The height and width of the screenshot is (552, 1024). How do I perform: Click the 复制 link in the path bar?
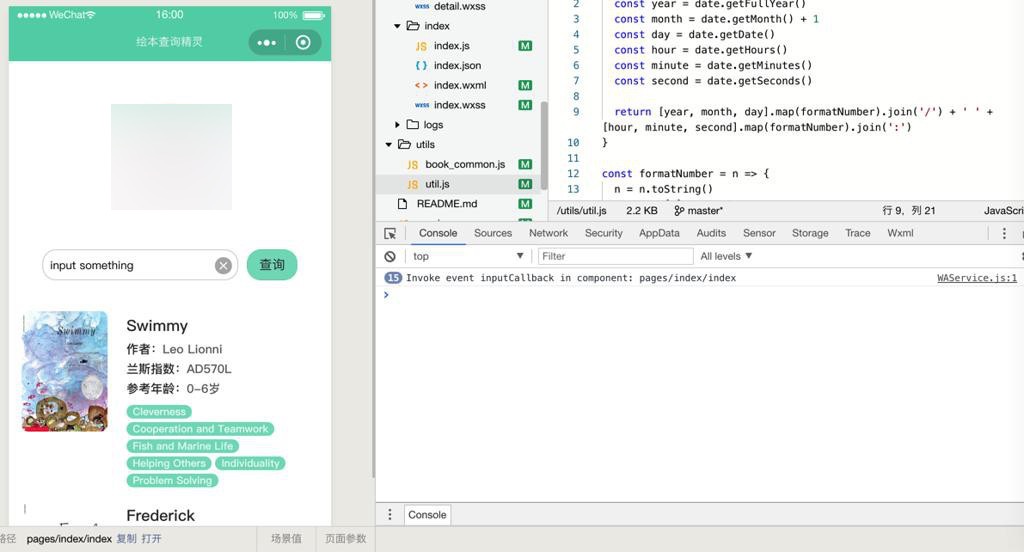[x=127, y=539]
